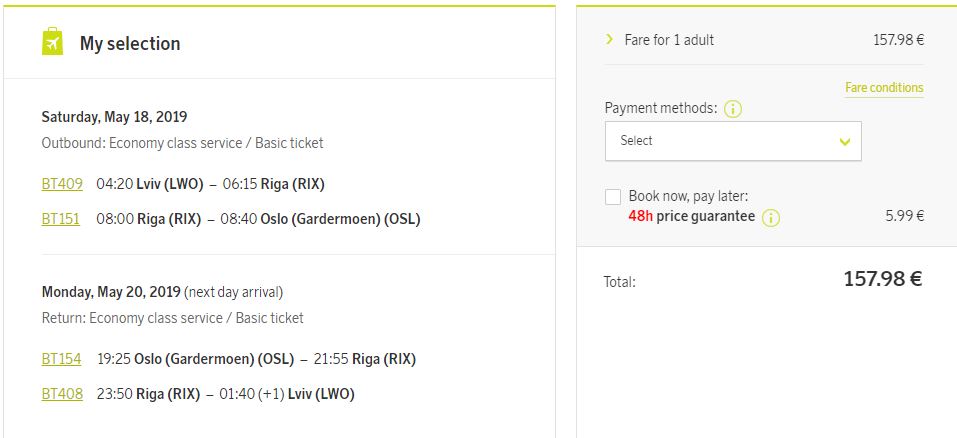
Task: Open flight BT409 details link
Action: pos(62,184)
